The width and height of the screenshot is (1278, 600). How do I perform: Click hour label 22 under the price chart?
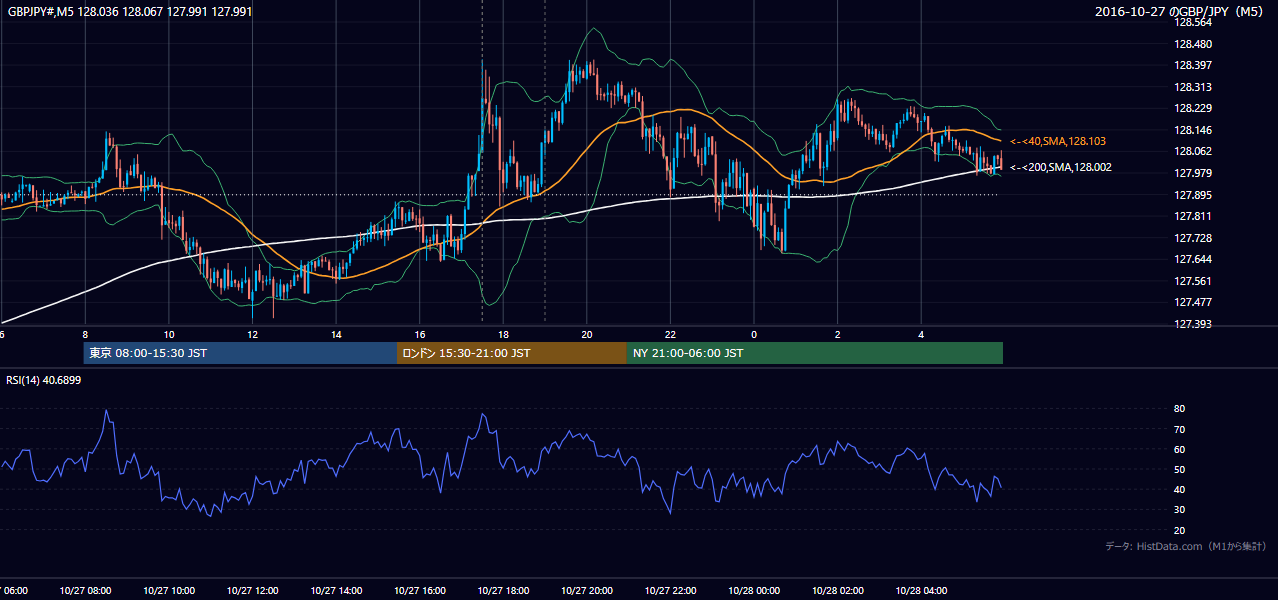(670, 334)
